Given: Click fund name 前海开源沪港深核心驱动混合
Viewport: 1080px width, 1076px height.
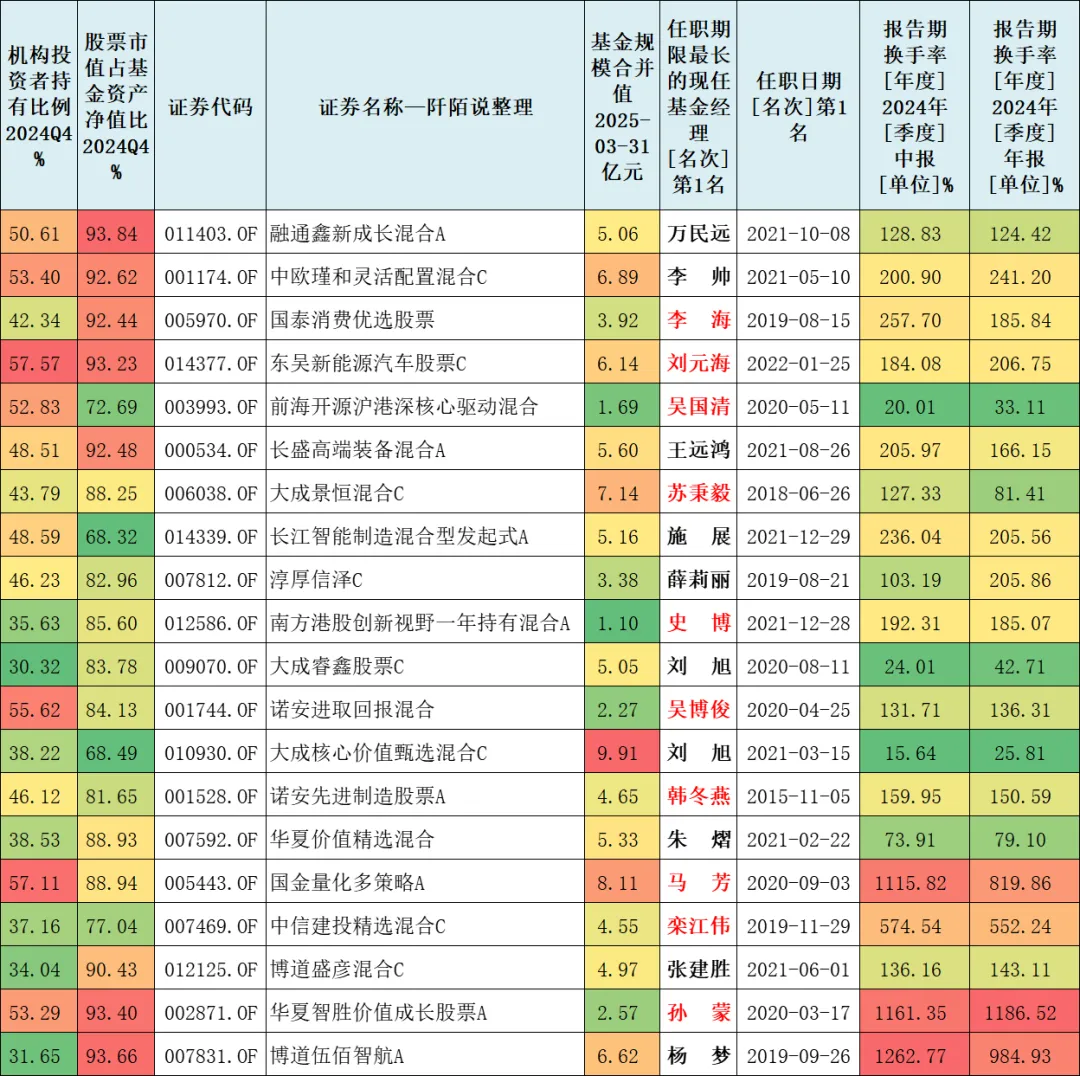Looking at the screenshot, I should coord(404,407).
